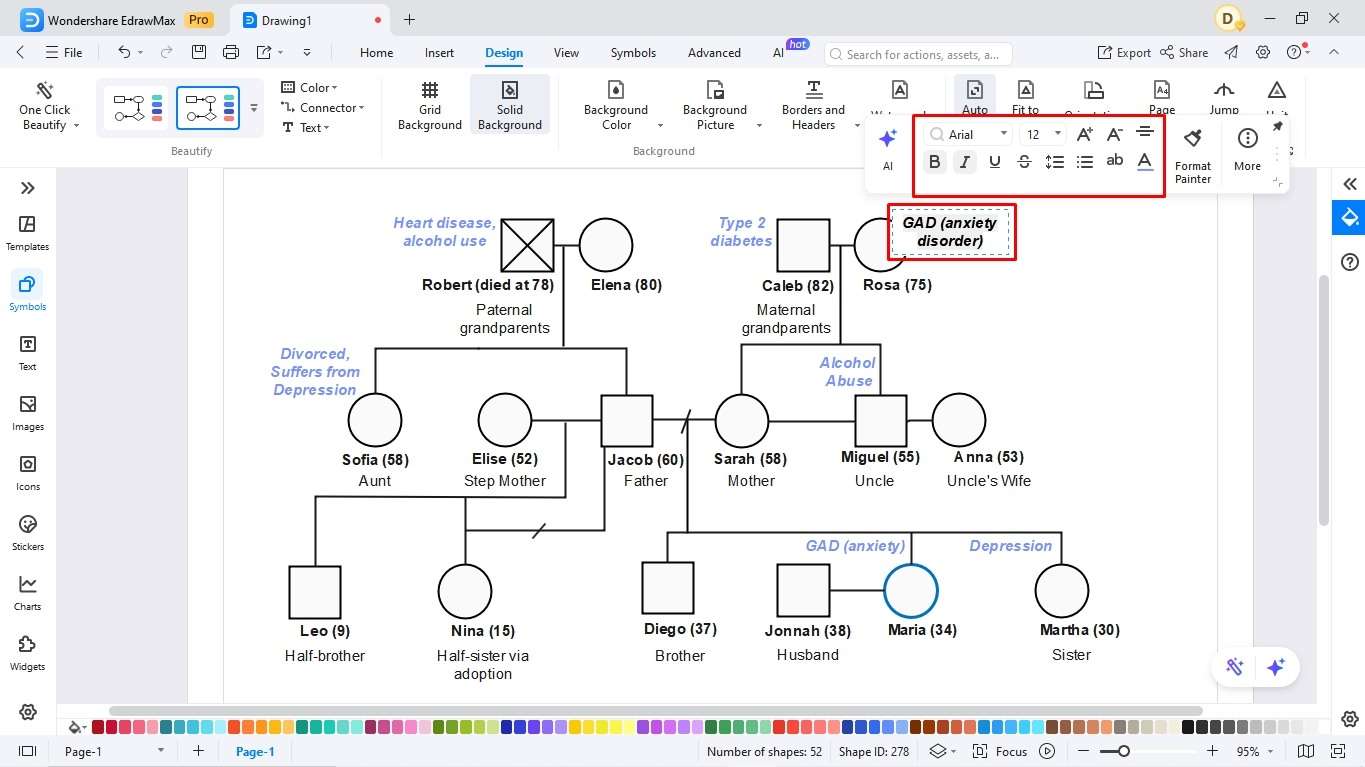Apply Solid Background
The width and height of the screenshot is (1365, 767).
tap(510, 106)
